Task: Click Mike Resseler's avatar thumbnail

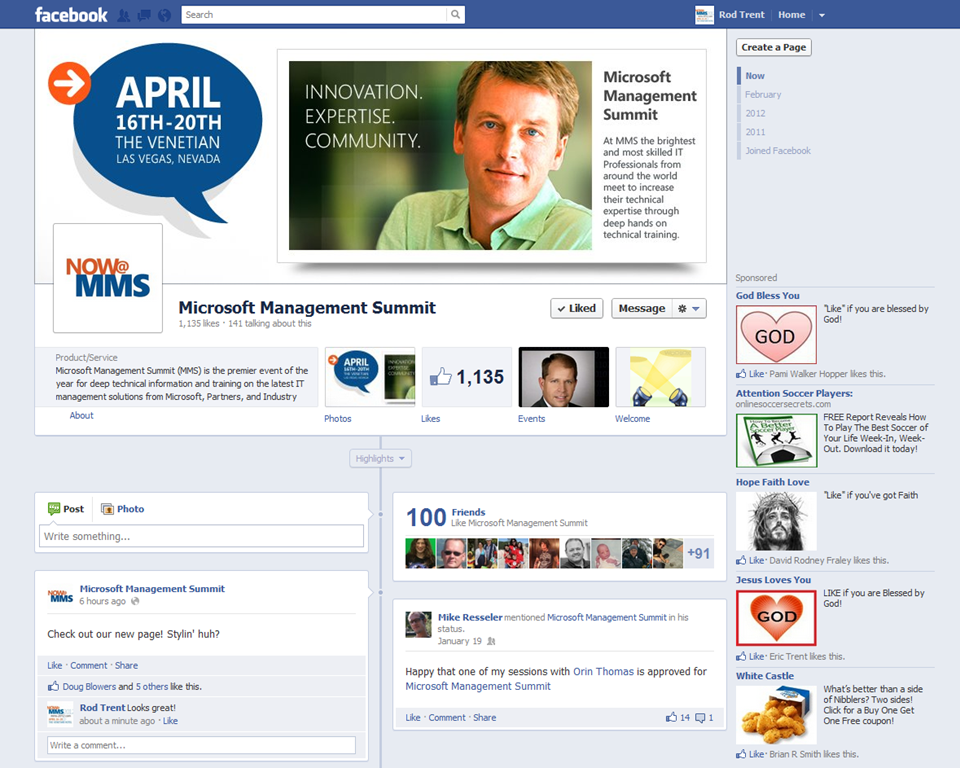Action: tap(419, 625)
